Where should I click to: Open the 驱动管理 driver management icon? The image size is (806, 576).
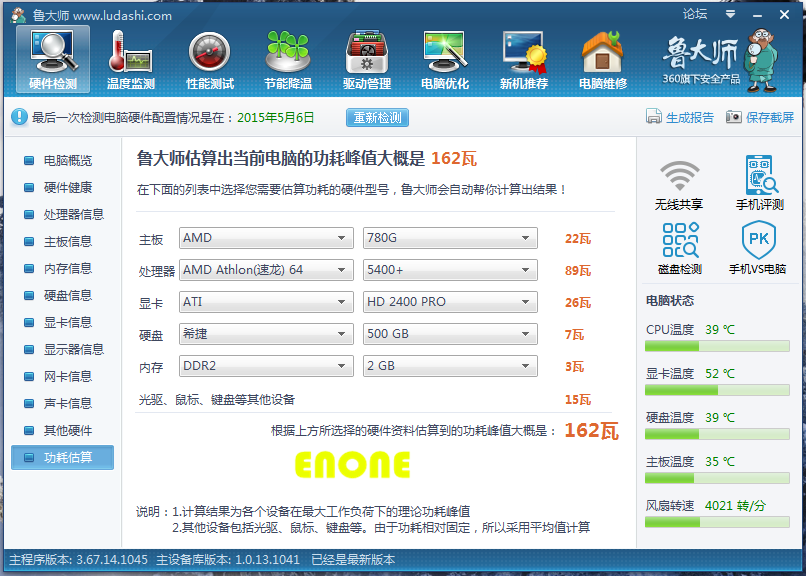(367, 59)
